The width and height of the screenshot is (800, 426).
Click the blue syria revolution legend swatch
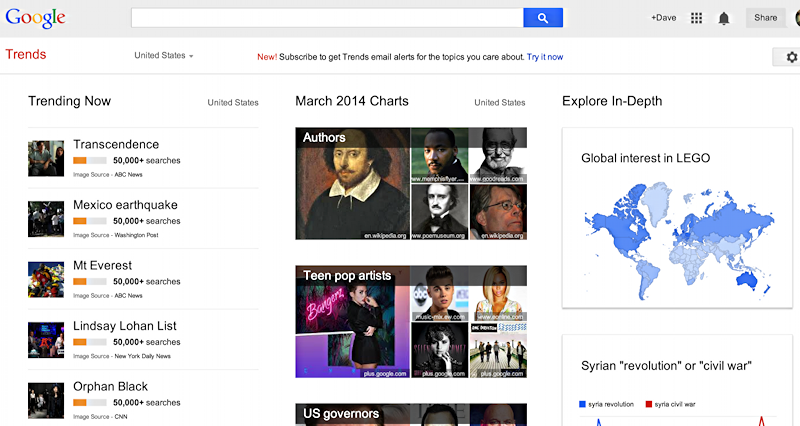pyautogui.click(x=582, y=404)
